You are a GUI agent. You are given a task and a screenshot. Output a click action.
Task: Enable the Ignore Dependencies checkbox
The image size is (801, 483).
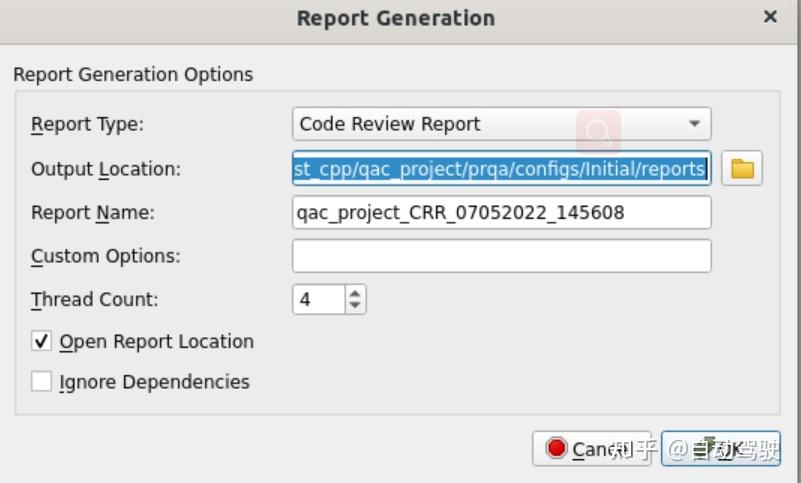click(x=42, y=382)
